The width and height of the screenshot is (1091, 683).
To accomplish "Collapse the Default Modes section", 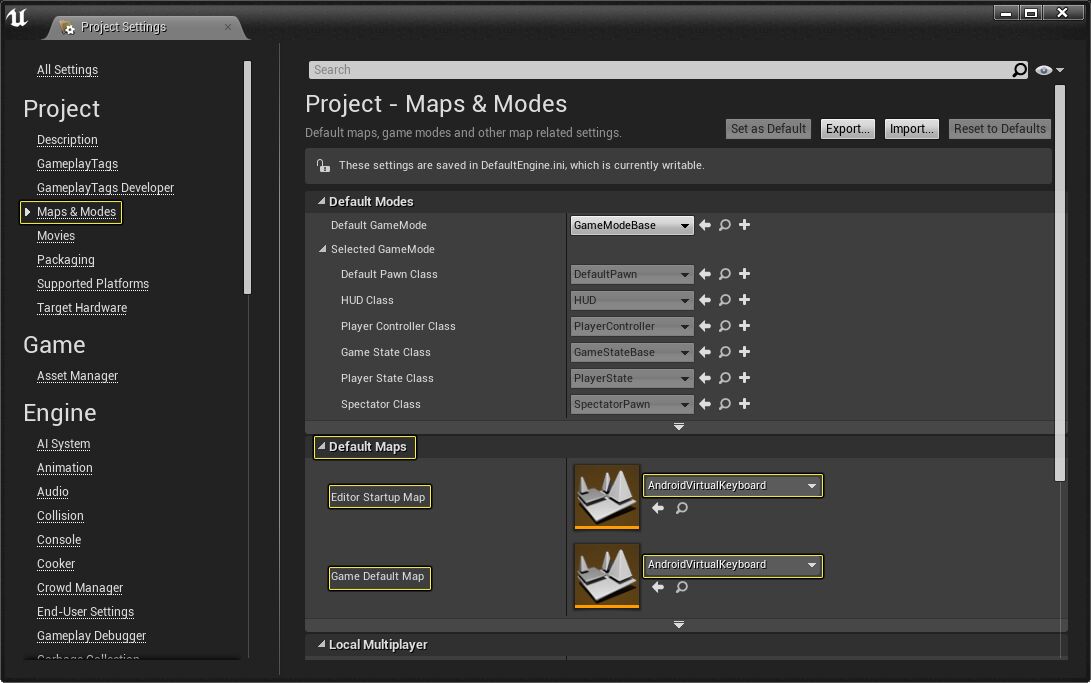I will coord(322,202).
